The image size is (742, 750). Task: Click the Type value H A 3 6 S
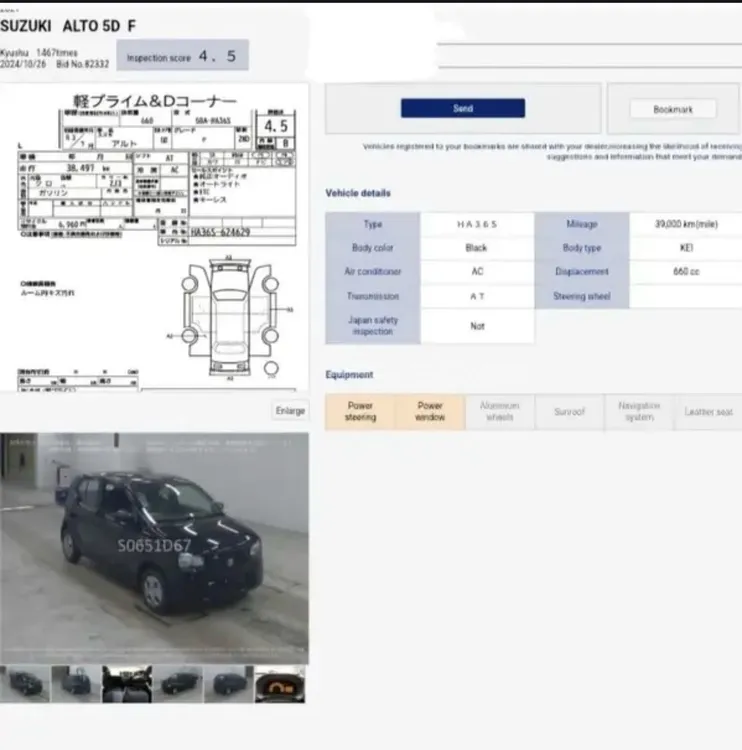pos(477,224)
